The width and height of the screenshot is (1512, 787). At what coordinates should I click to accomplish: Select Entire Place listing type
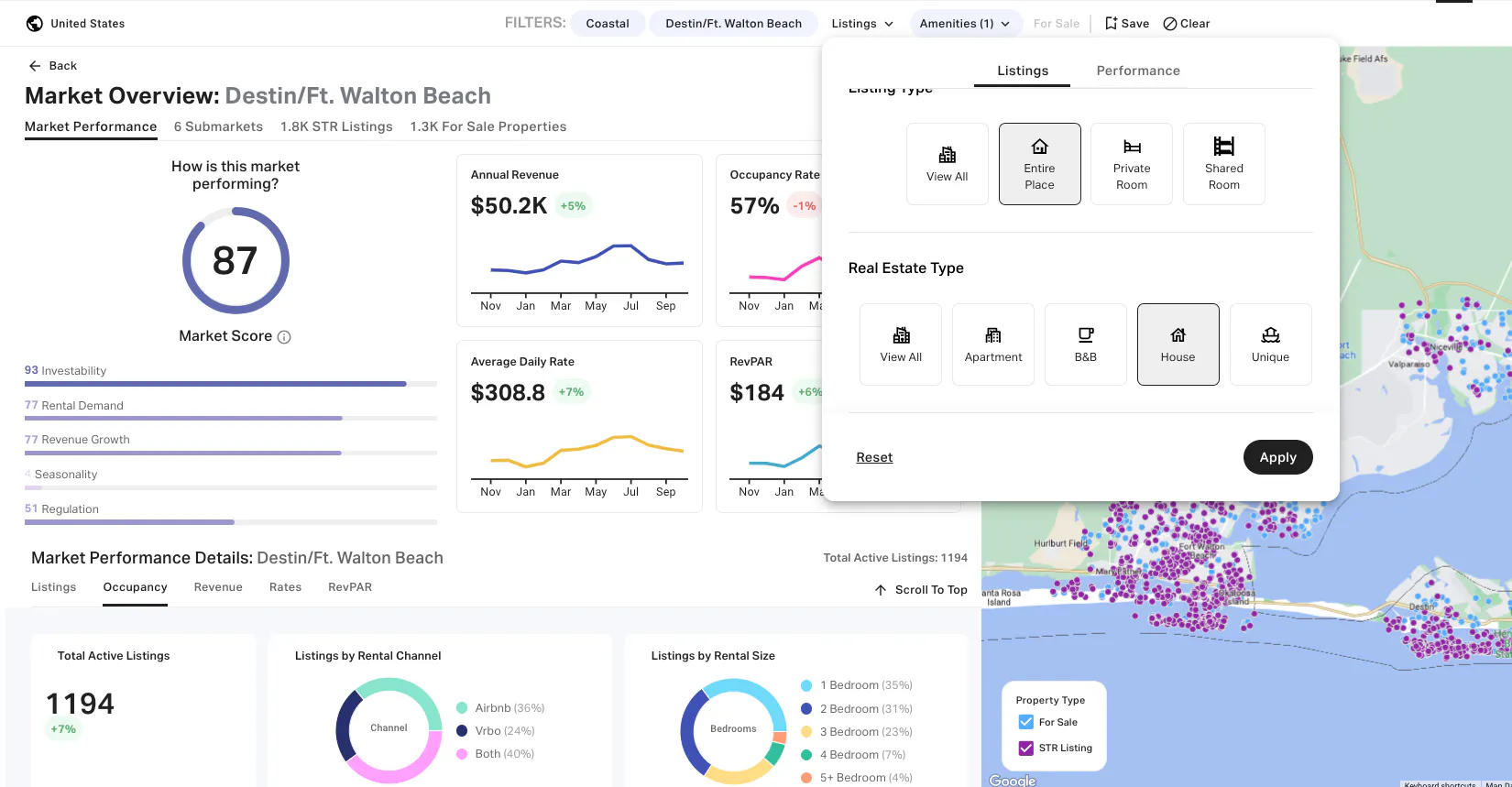click(1040, 164)
